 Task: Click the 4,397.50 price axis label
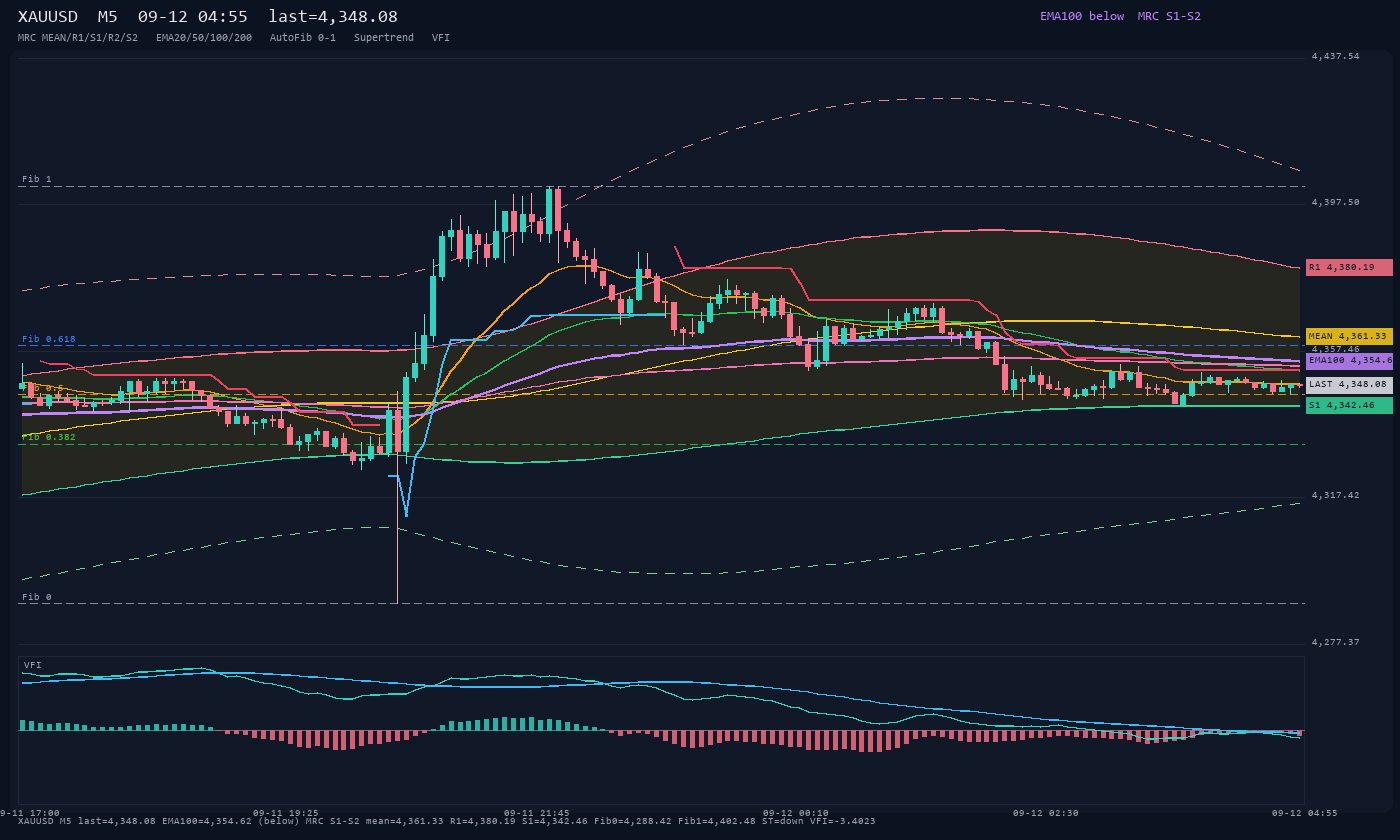click(x=1336, y=202)
